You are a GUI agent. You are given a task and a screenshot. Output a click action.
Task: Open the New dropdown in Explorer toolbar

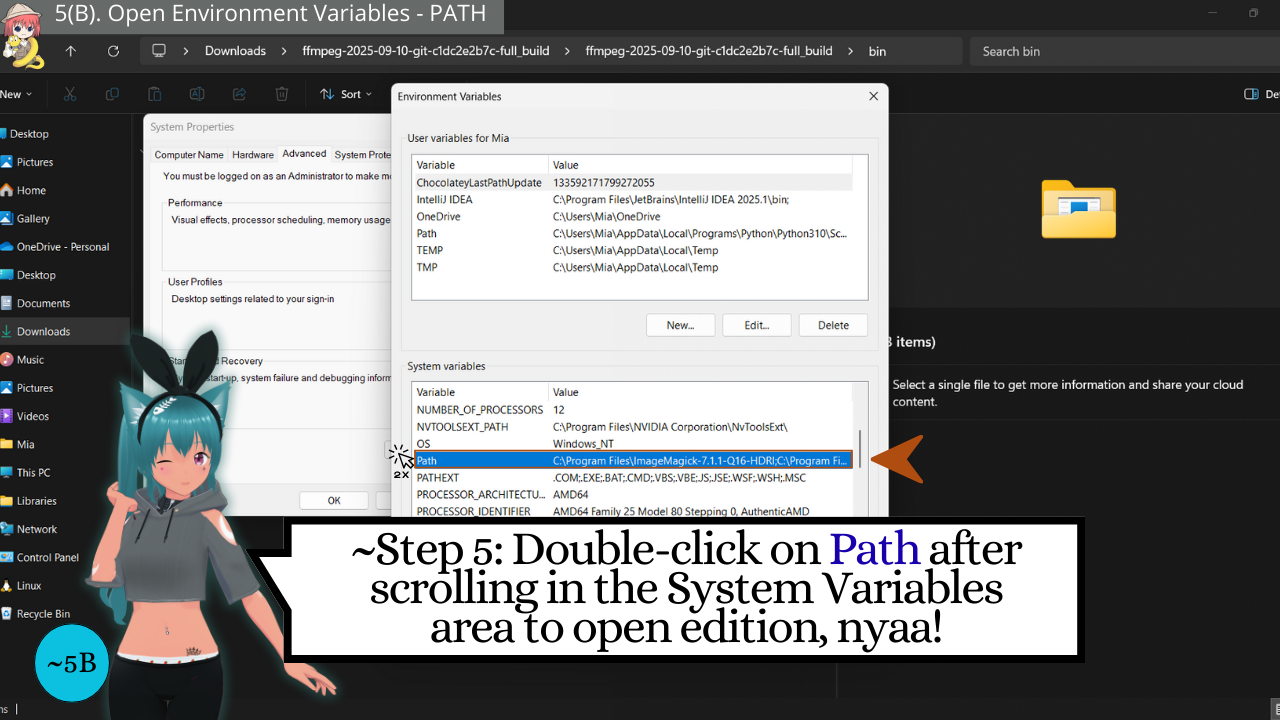click(x=16, y=94)
